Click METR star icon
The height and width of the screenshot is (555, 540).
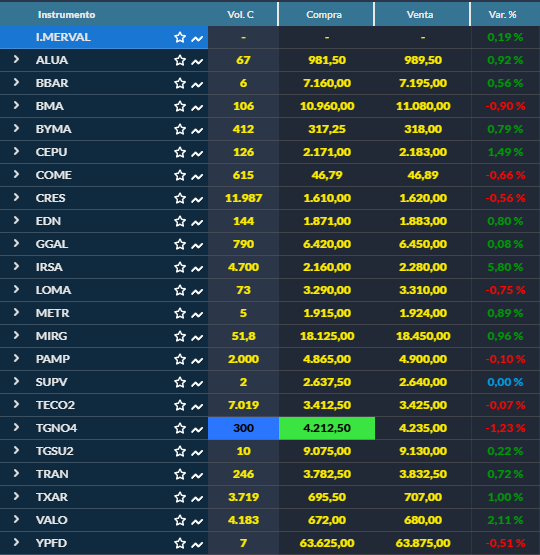(180, 314)
